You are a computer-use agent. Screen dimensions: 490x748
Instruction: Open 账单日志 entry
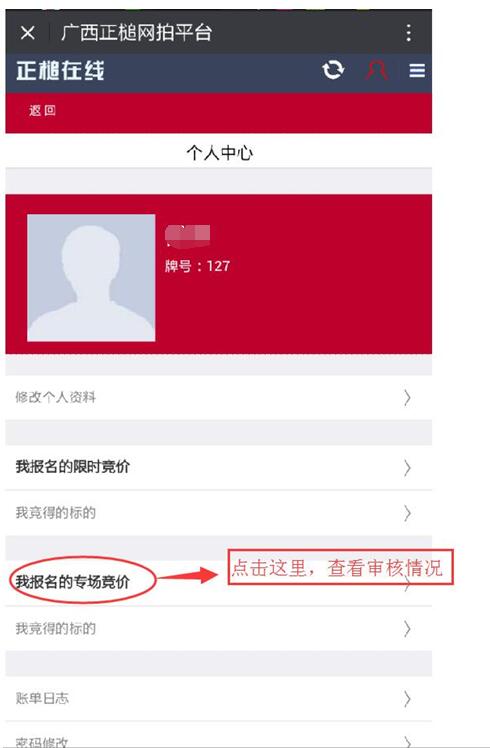click(219, 698)
